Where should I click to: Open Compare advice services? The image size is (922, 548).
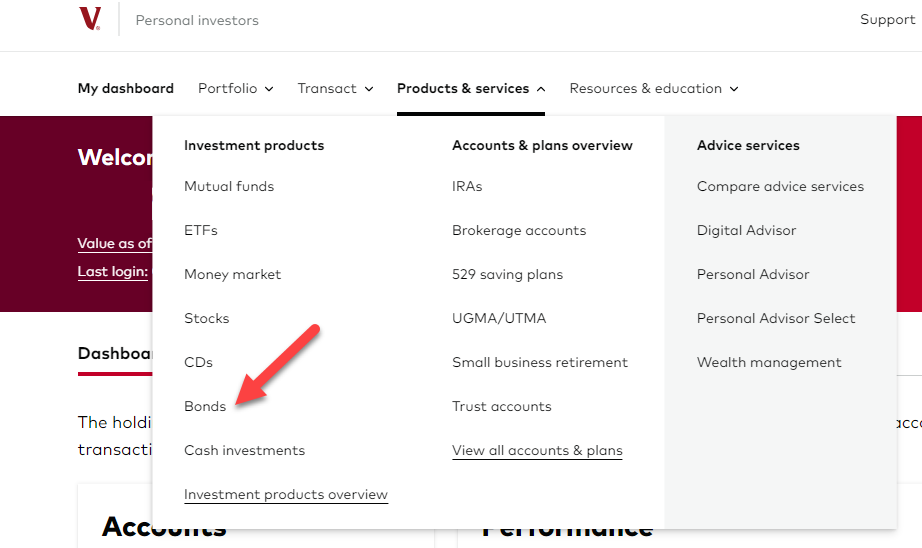coord(780,186)
